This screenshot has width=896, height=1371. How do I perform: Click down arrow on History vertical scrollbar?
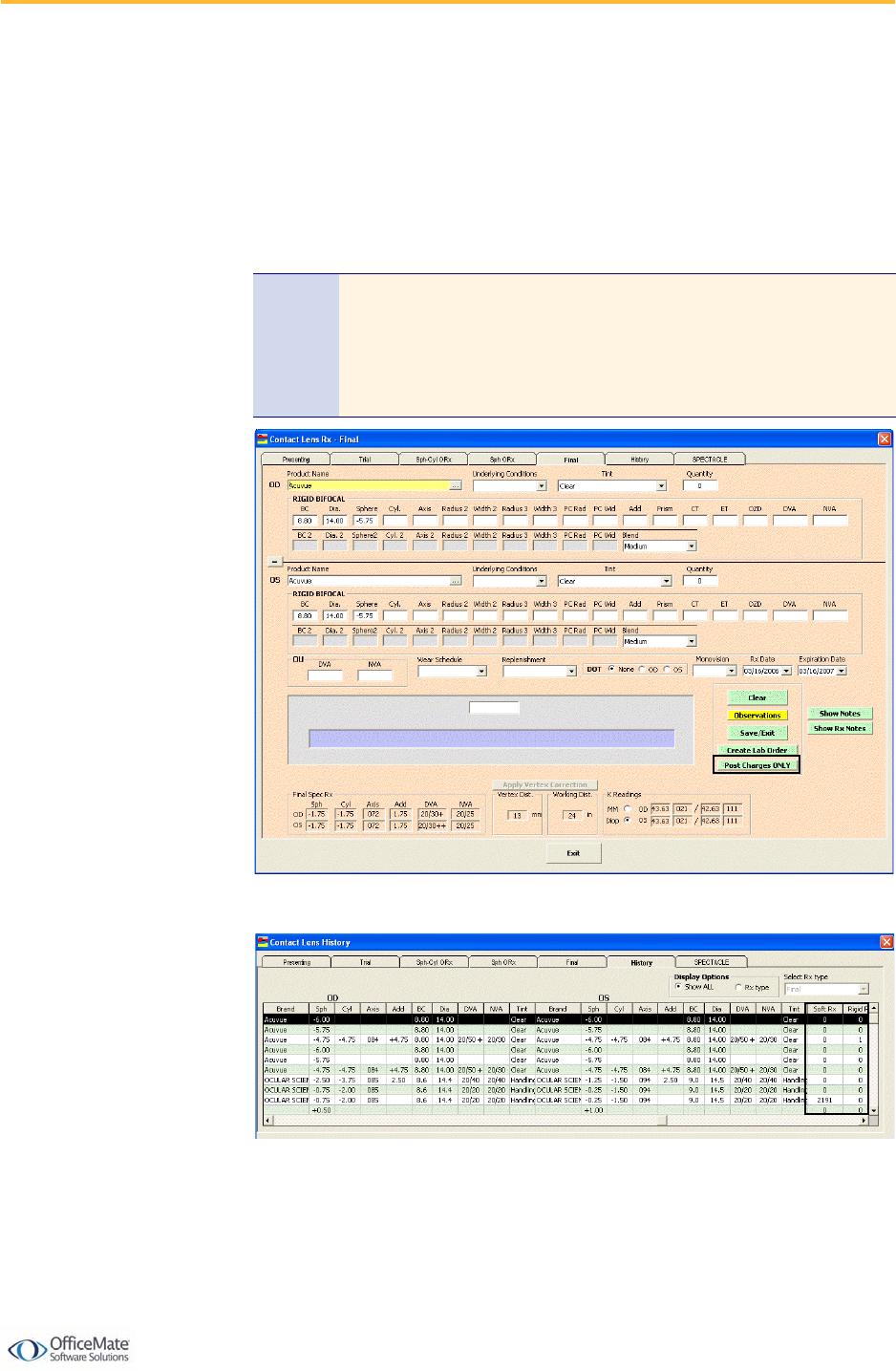(x=873, y=1110)
